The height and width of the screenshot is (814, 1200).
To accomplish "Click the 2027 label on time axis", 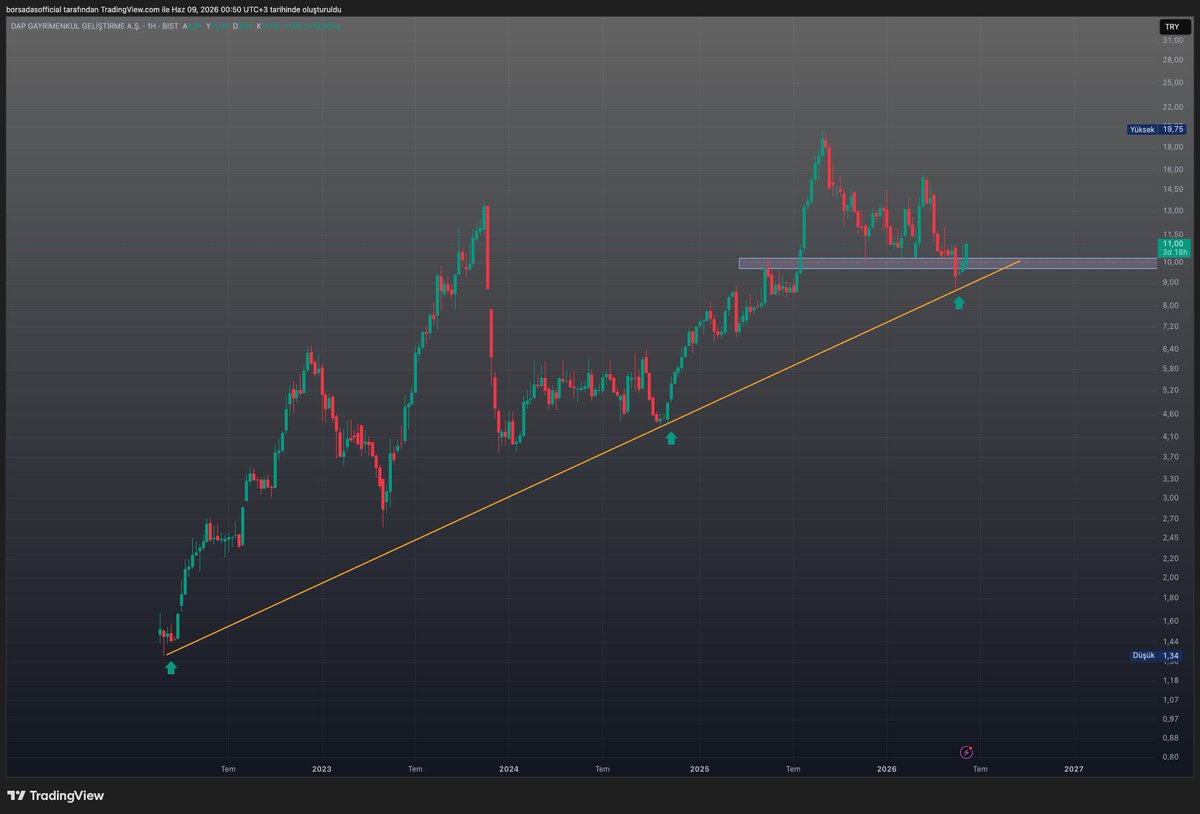I will [1073, 769].
